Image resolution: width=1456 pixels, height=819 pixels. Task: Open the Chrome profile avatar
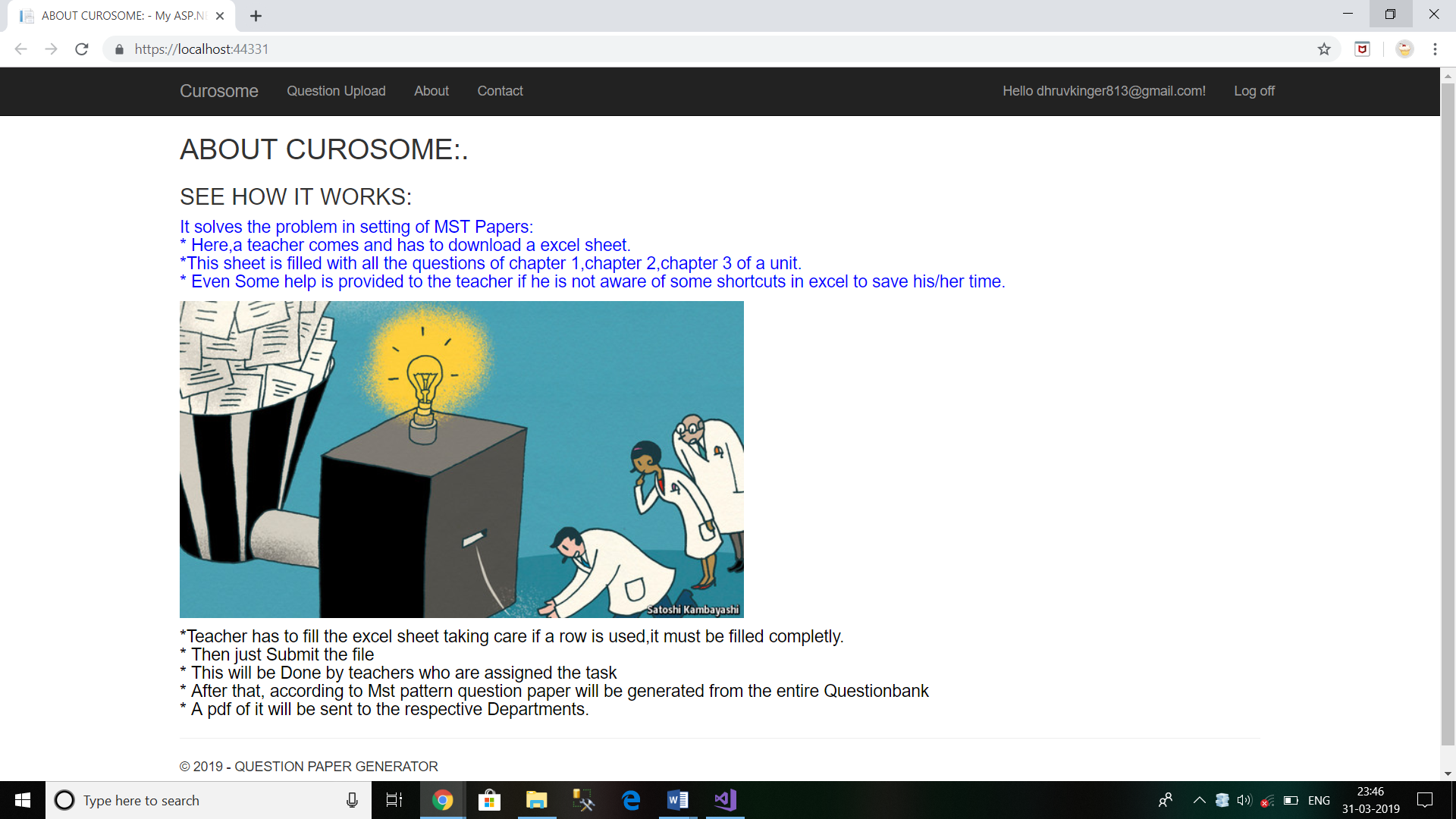click(1404, 49)
